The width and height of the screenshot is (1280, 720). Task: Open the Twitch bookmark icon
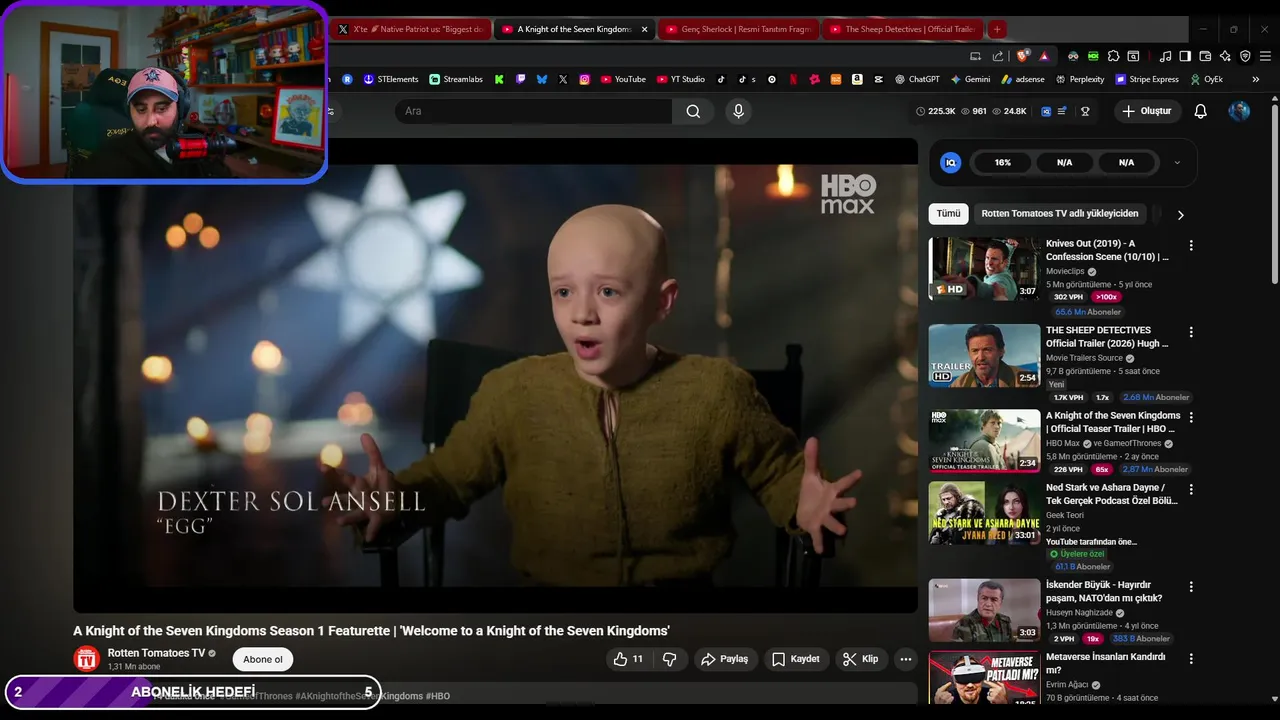520,79
